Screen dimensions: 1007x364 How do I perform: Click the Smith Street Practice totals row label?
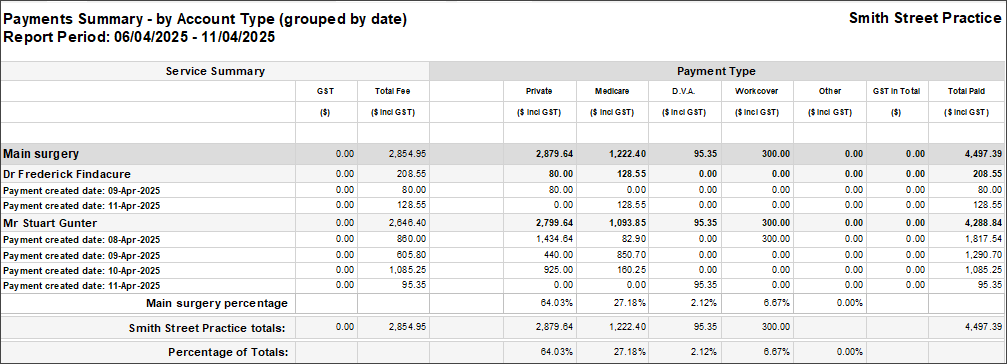[207, 328]
